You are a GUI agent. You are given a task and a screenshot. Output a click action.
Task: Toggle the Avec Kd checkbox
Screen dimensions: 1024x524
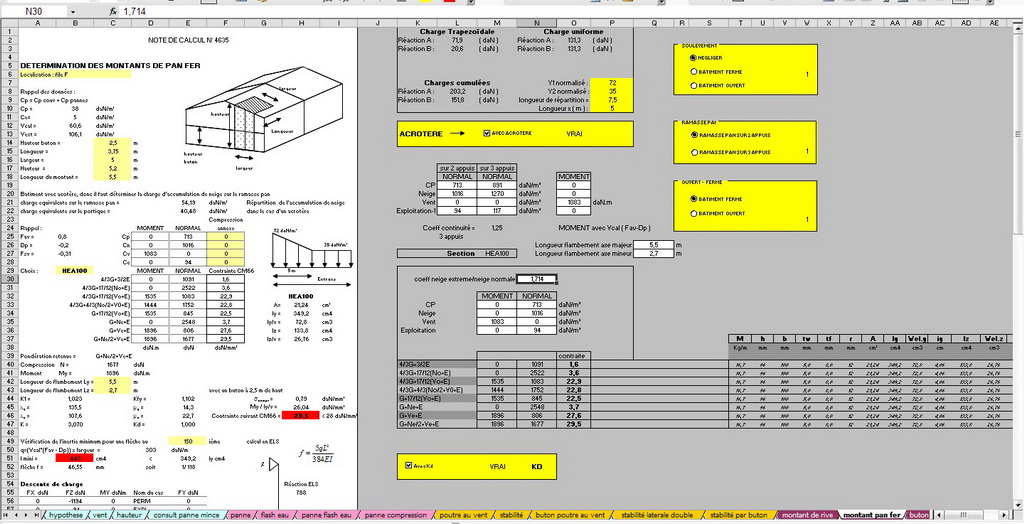(x=408, y=466)
